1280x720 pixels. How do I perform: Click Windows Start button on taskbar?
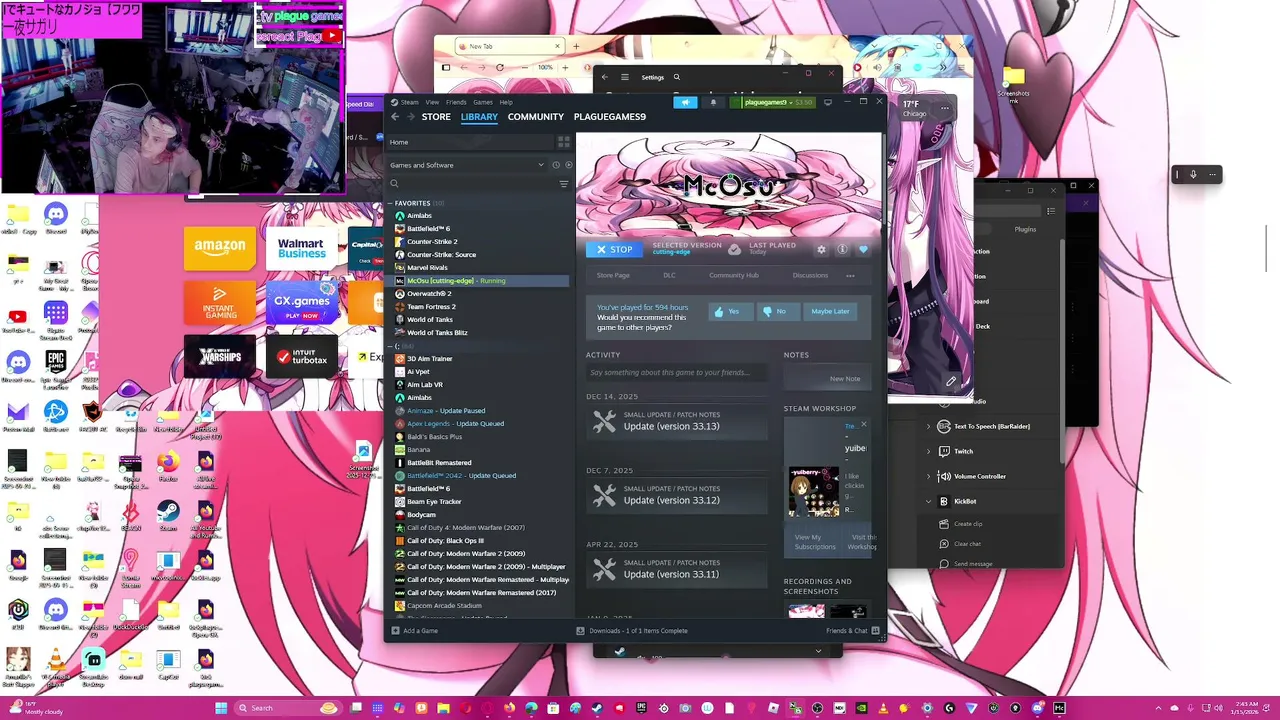click(x=221, y=708)
